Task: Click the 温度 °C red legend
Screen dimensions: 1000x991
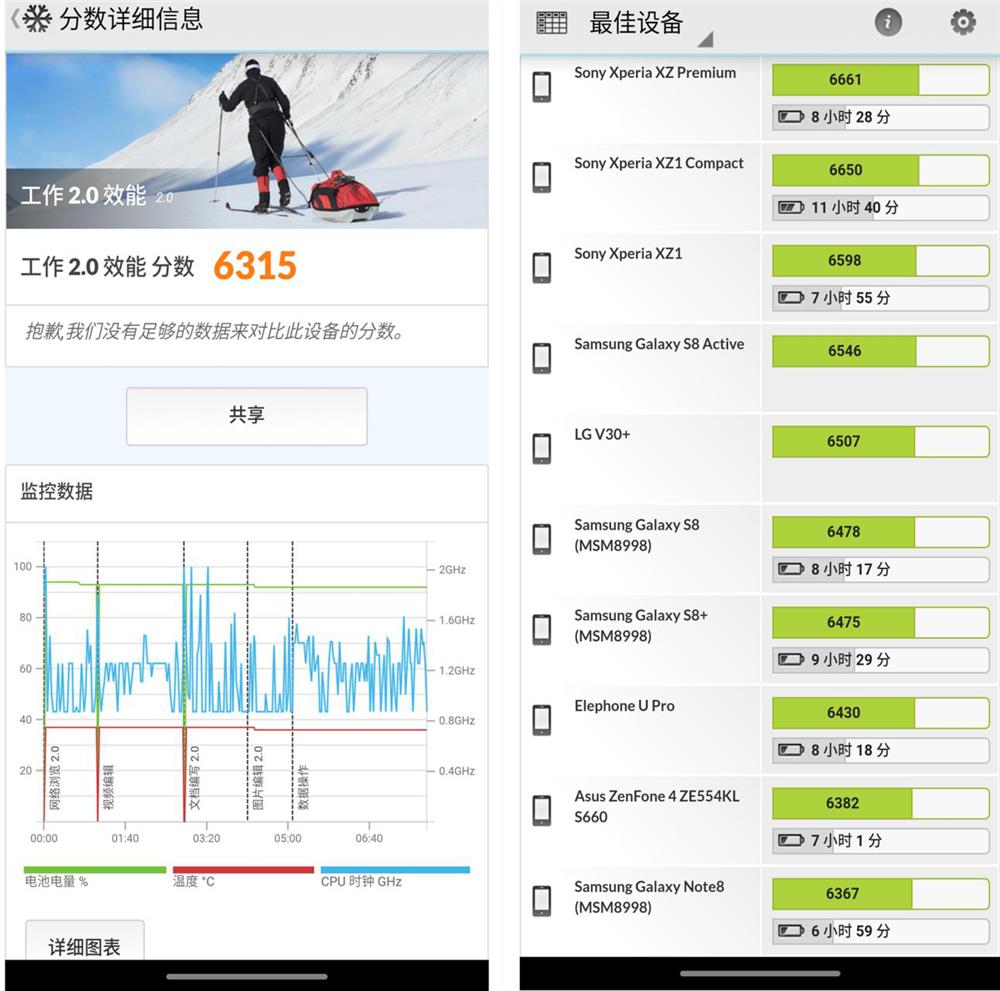Action: pyautogui.click(x=243, y=875)
